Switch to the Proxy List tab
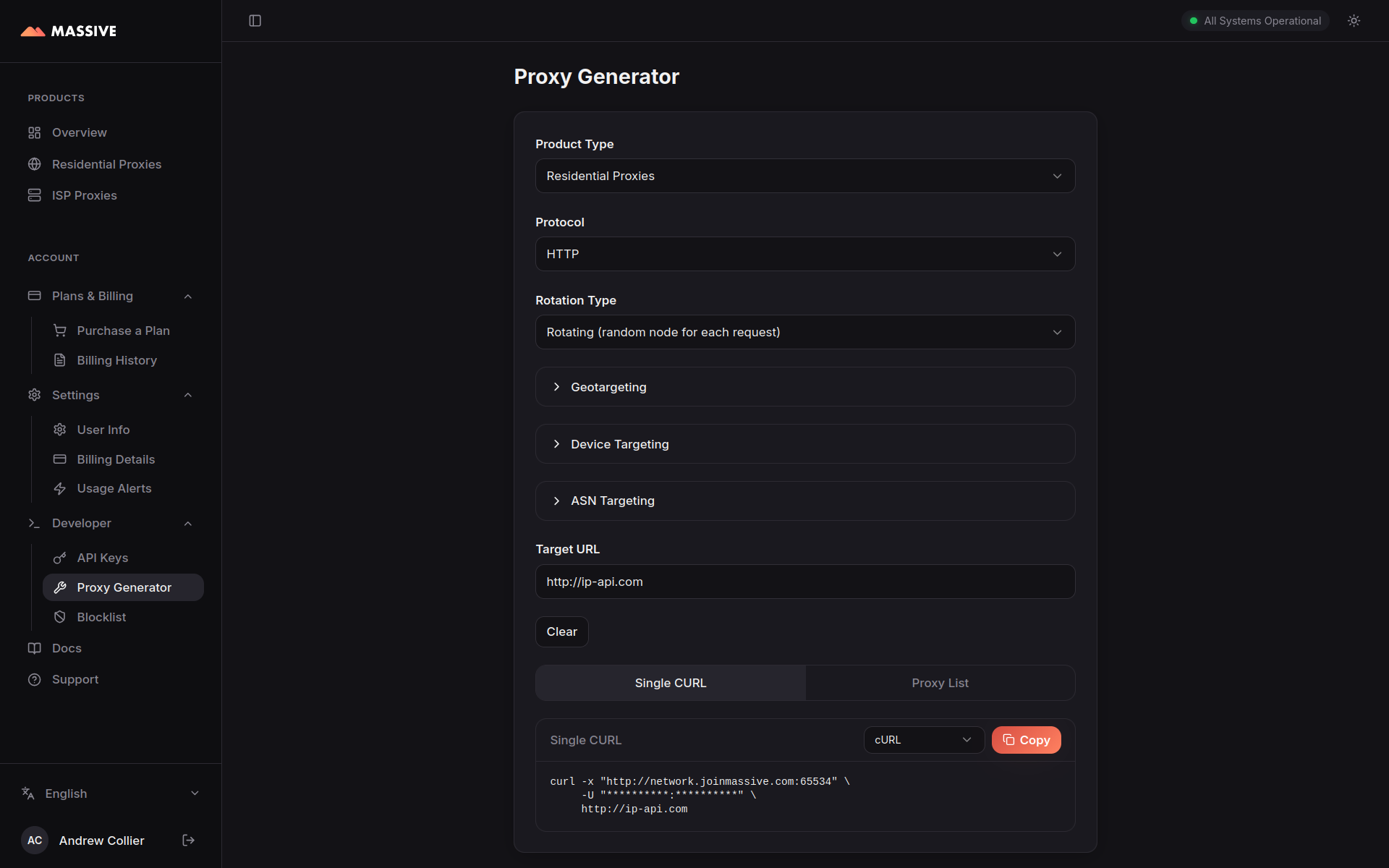Screen dimensions: 1389x868 tap(940, 683)
